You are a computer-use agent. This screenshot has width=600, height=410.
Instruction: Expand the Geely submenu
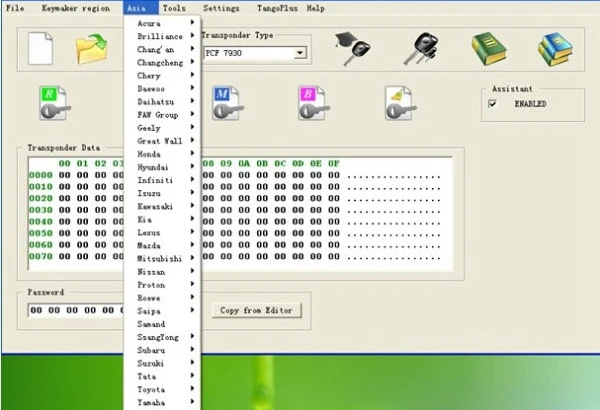tap(162, 128)
